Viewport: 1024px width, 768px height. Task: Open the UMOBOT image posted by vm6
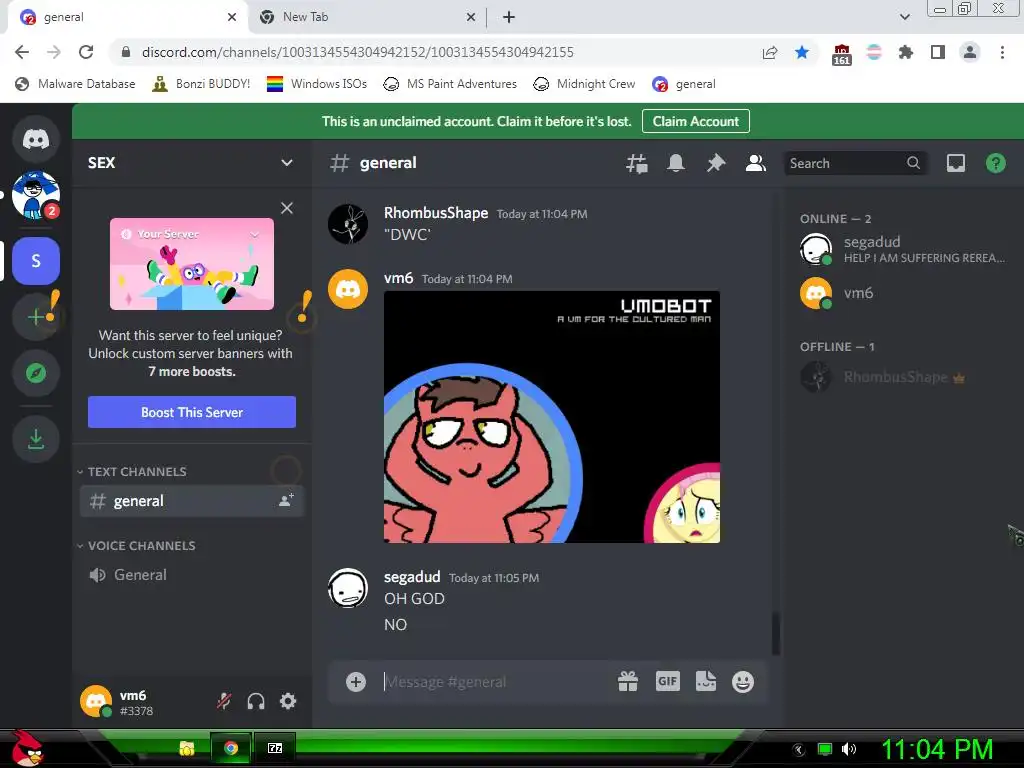[552, 417]
